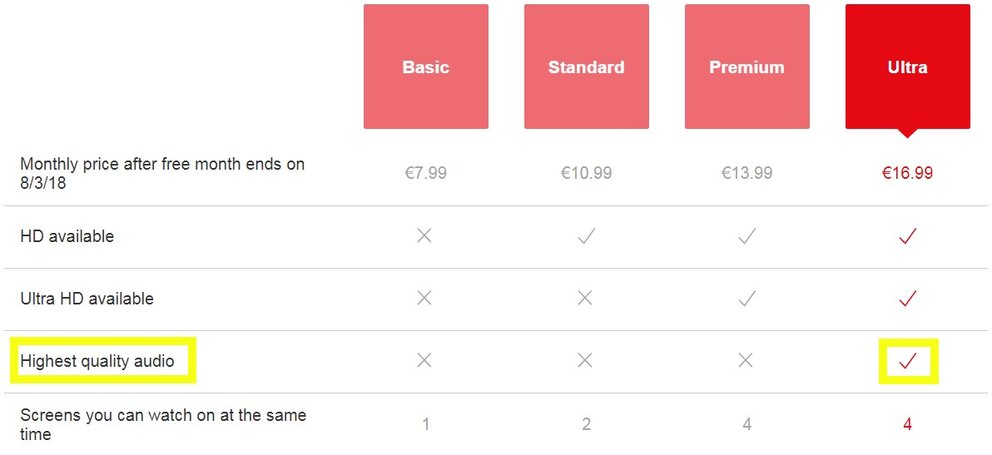This screenshot has height=455, width=992.
Task: Select the Standard plan tile
Action: pos(586,66)
